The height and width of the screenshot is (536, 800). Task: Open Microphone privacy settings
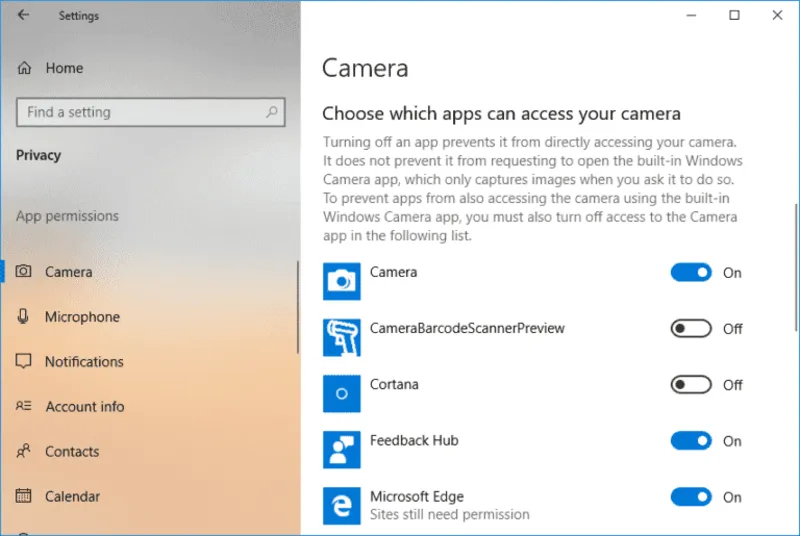coord(82,317)
